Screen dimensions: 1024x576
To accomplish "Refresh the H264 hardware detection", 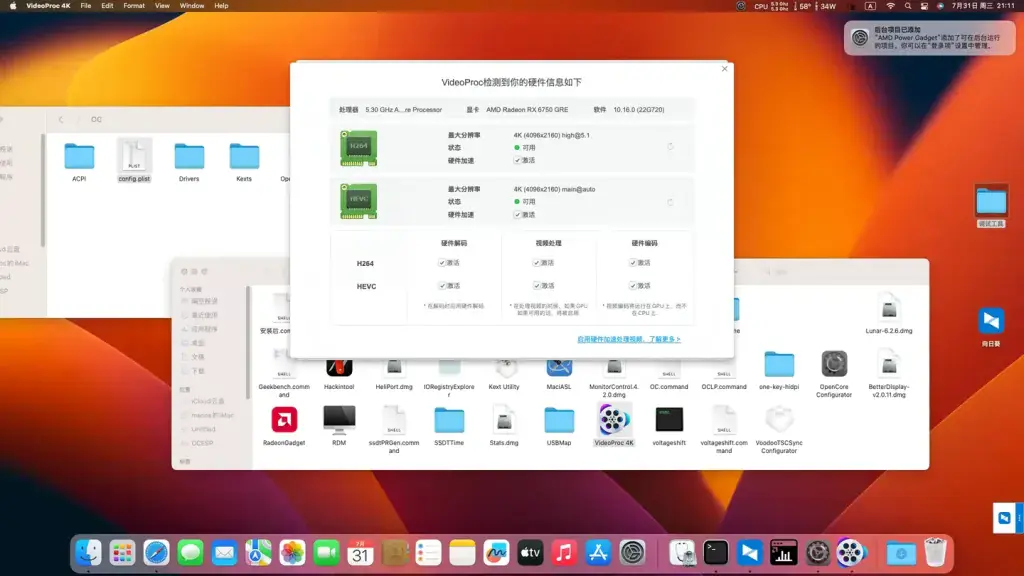I will click(x=670, y=147).
